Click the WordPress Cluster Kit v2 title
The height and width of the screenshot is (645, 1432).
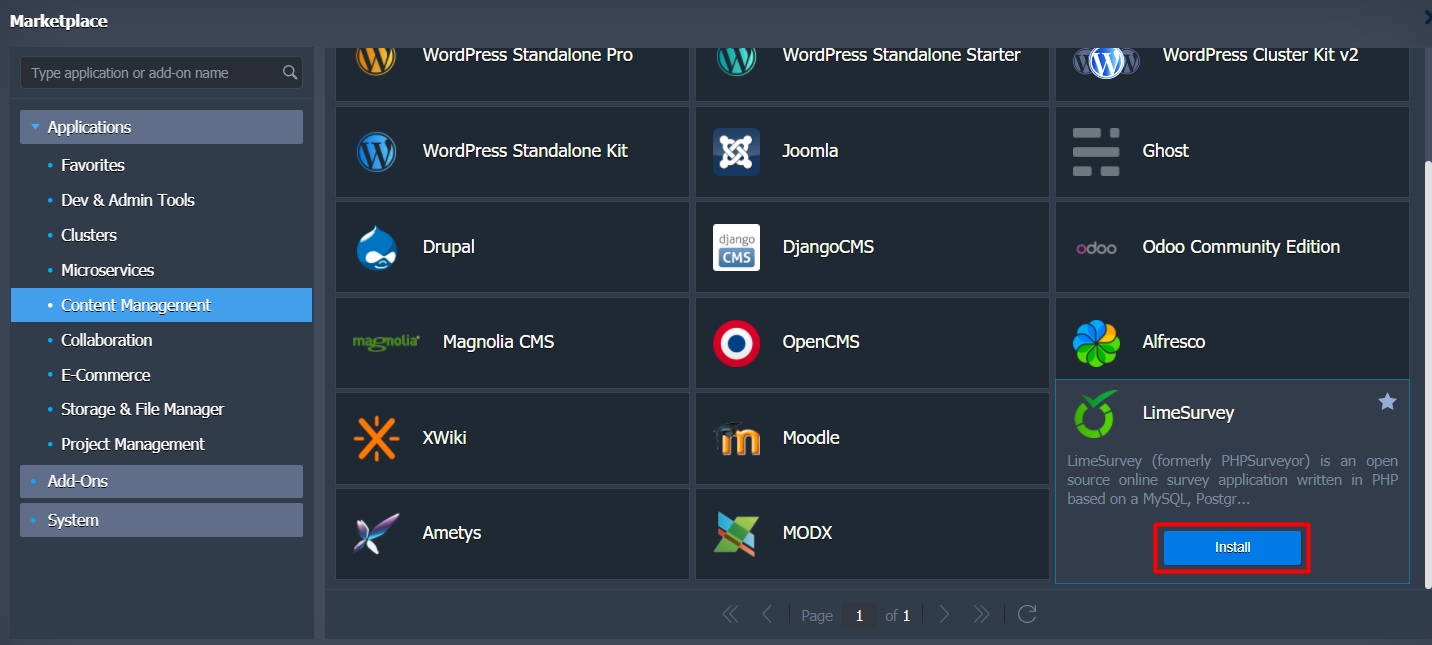(x=1261, y=55)
